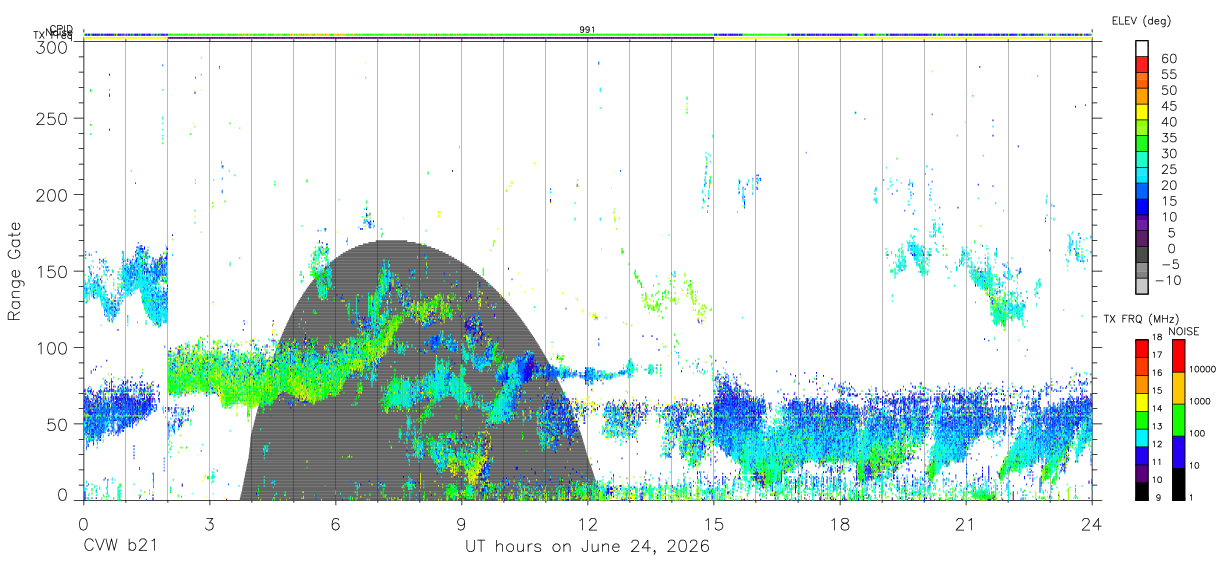
Task: Click the white top segment of ELEV colorbar
Action: tap(1142, 48)
